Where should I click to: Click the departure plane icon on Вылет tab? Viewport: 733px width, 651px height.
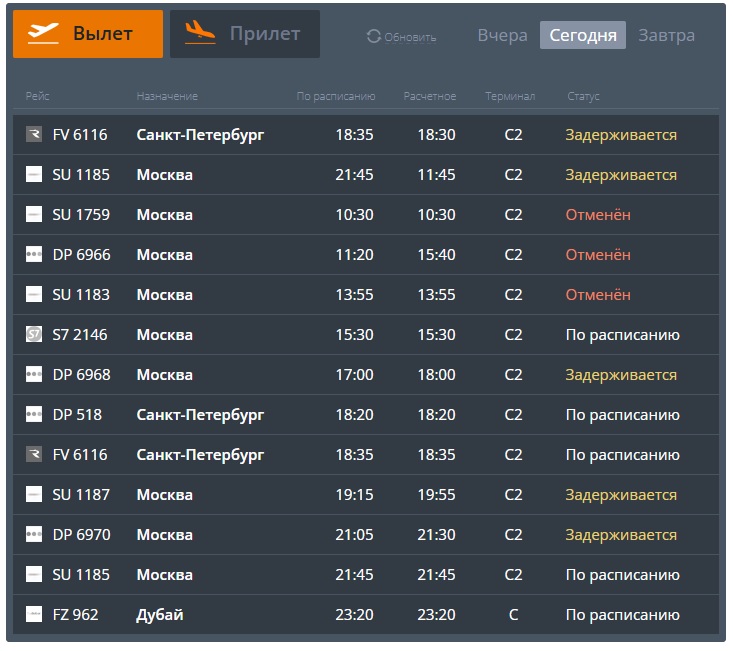coord(44,33)
